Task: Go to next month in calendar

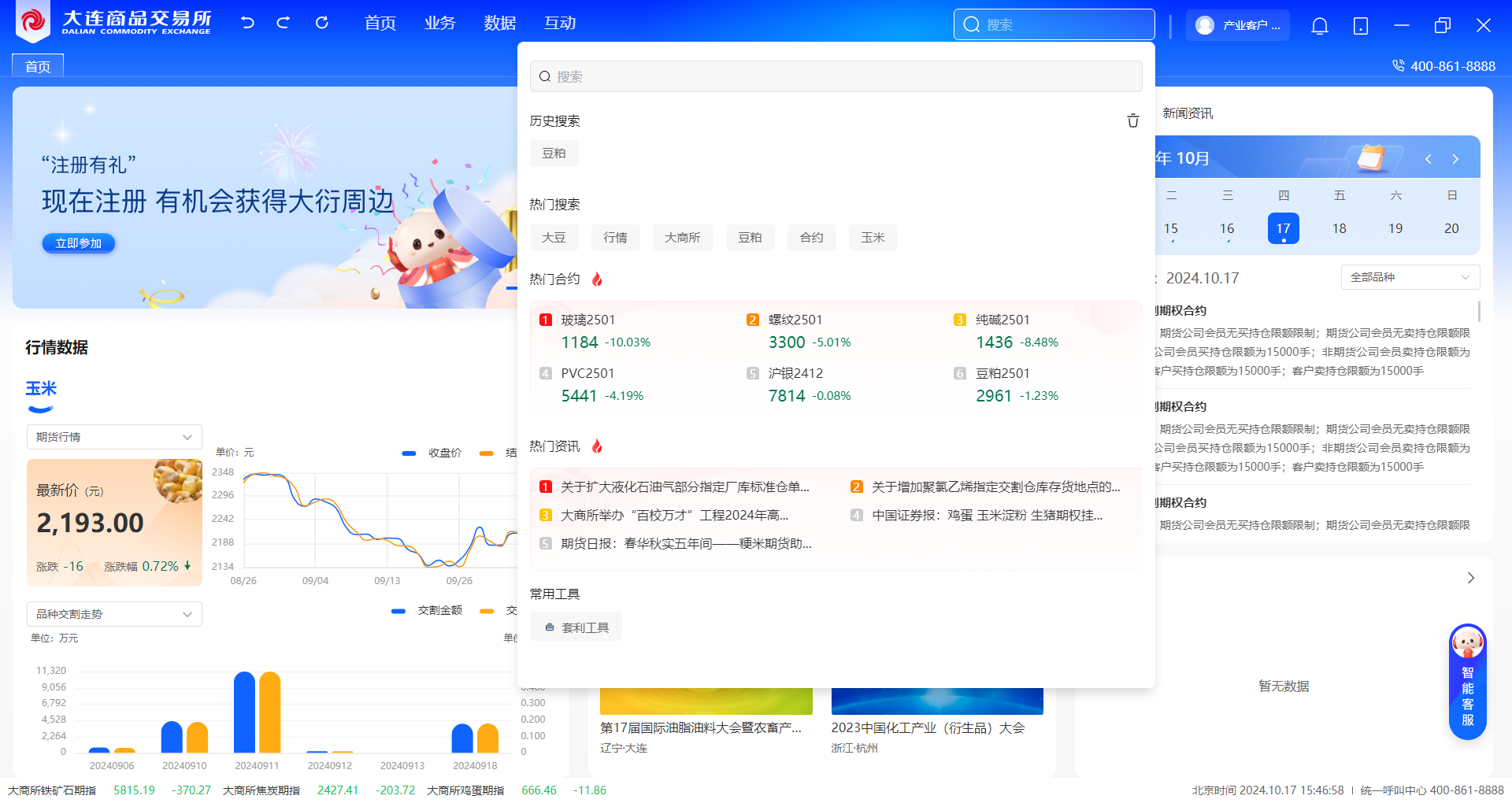Action: click(1455, 159)
